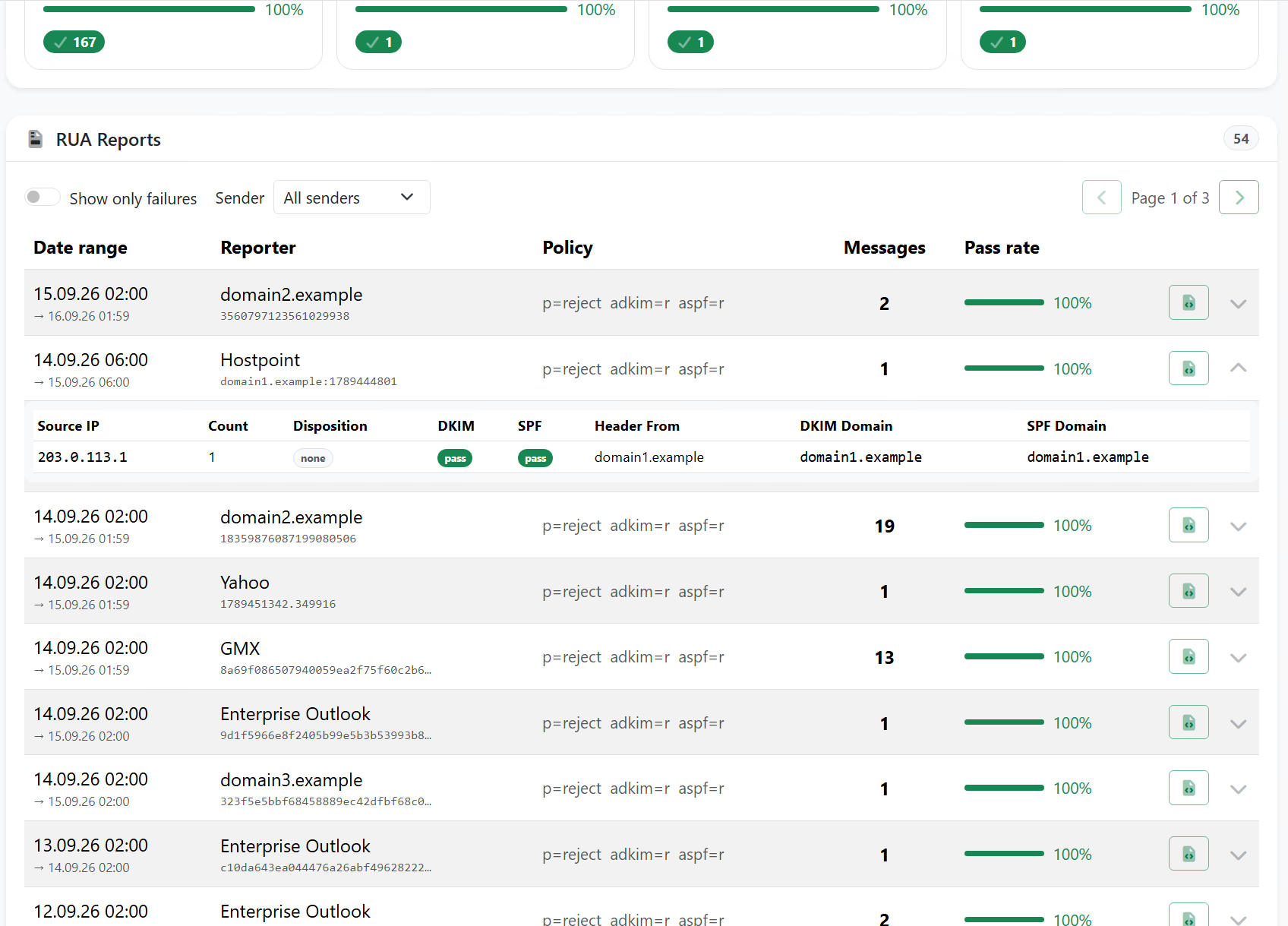Click the 167 passed badge
This screenshot has height=926, width=1288.
(x=74, y=42)
